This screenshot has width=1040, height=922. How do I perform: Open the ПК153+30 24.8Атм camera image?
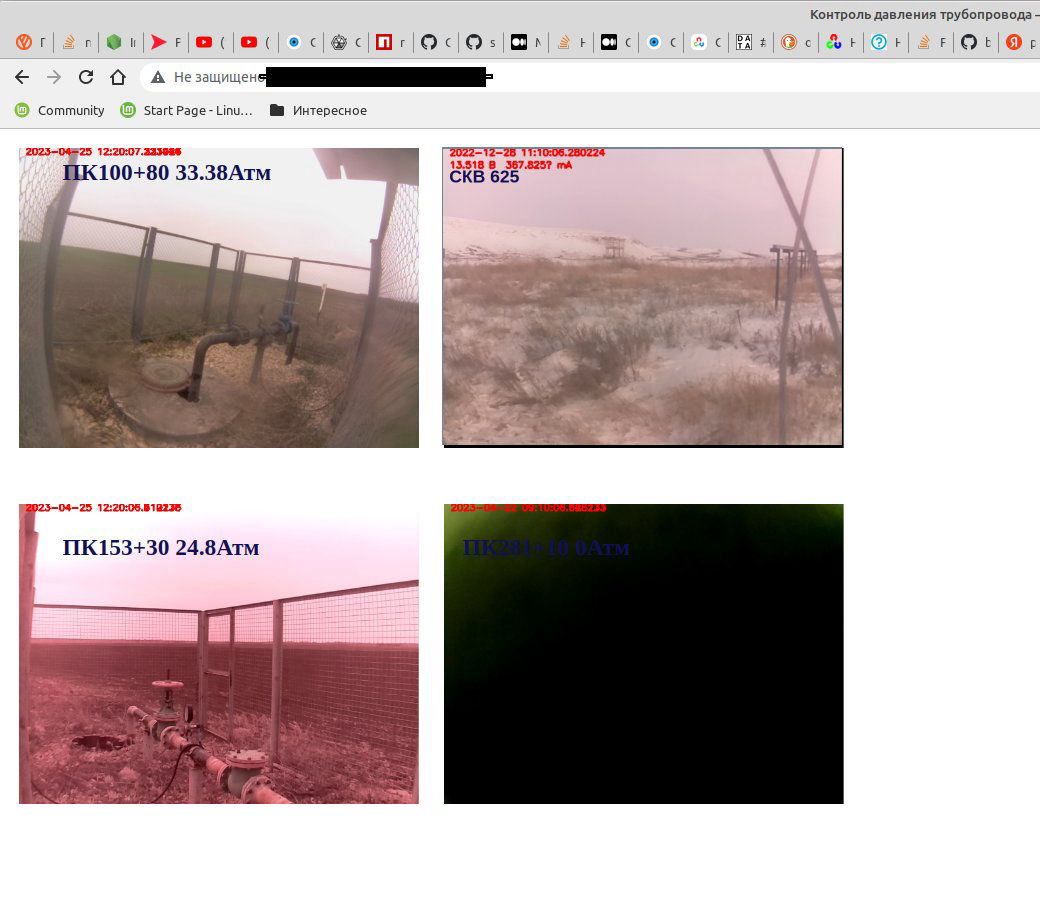(x=218, y=654)
